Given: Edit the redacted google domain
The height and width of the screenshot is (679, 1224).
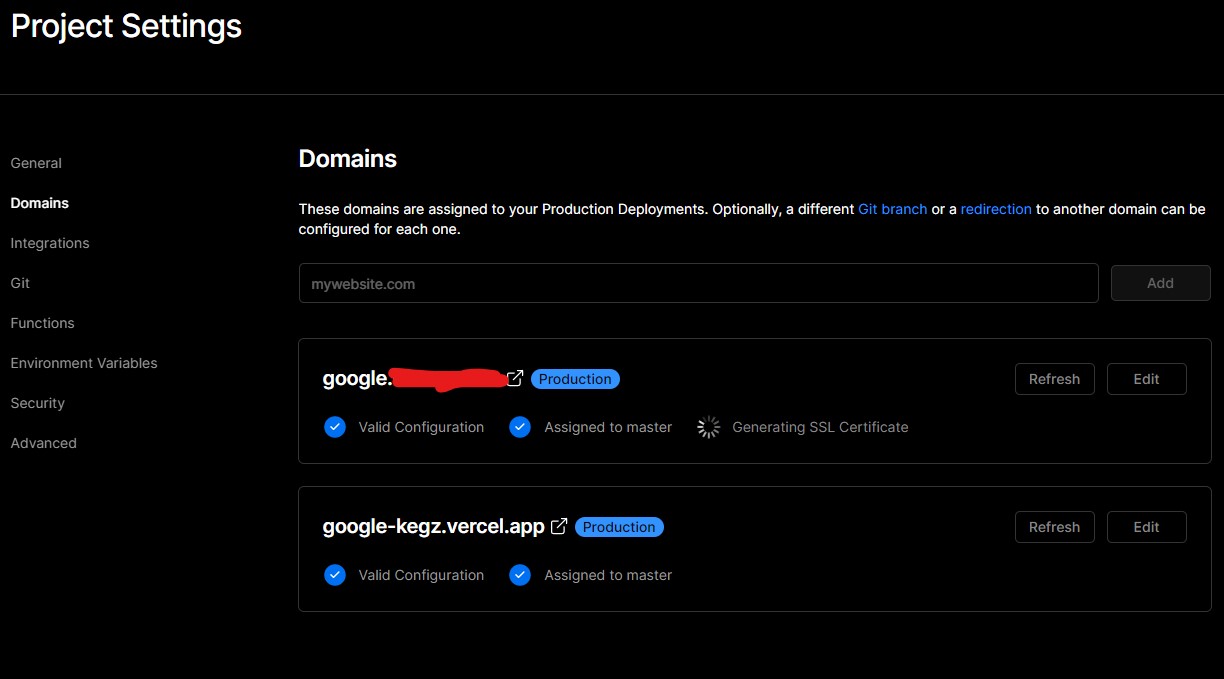Looking at the screenshot, I should point(1146,379).
